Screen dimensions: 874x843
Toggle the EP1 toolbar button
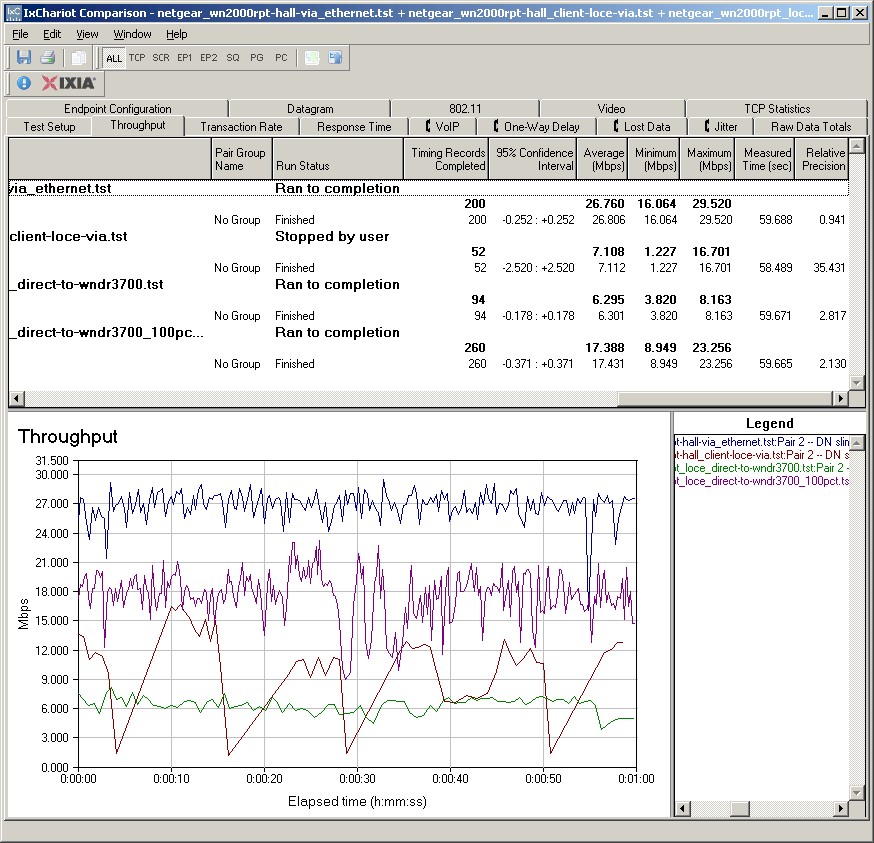(184, 57)
